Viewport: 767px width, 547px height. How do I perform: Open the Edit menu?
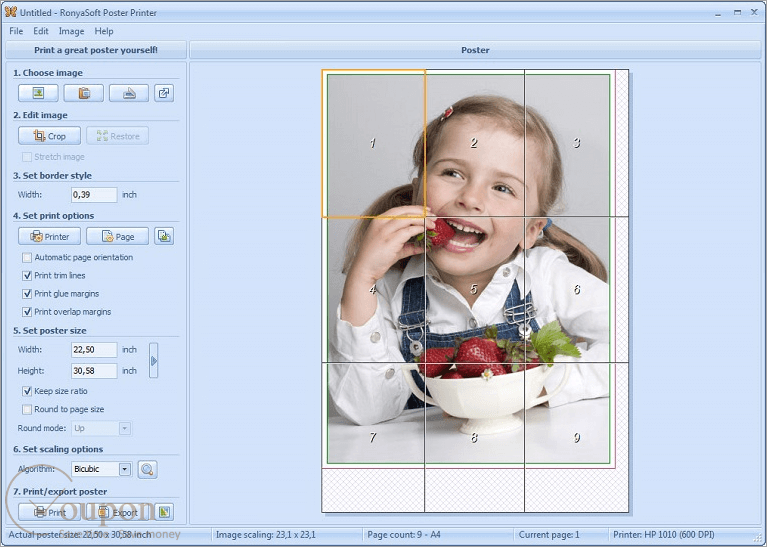point(41,31)
